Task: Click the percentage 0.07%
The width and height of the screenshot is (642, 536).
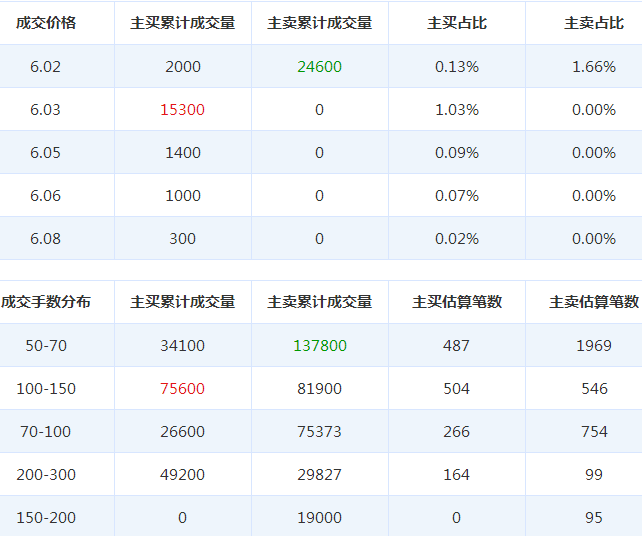Action: (457, 196)
